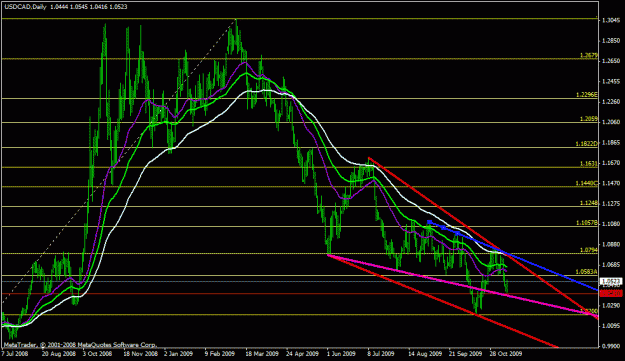Click 1.1865 on the price axis

pos(611,142)
